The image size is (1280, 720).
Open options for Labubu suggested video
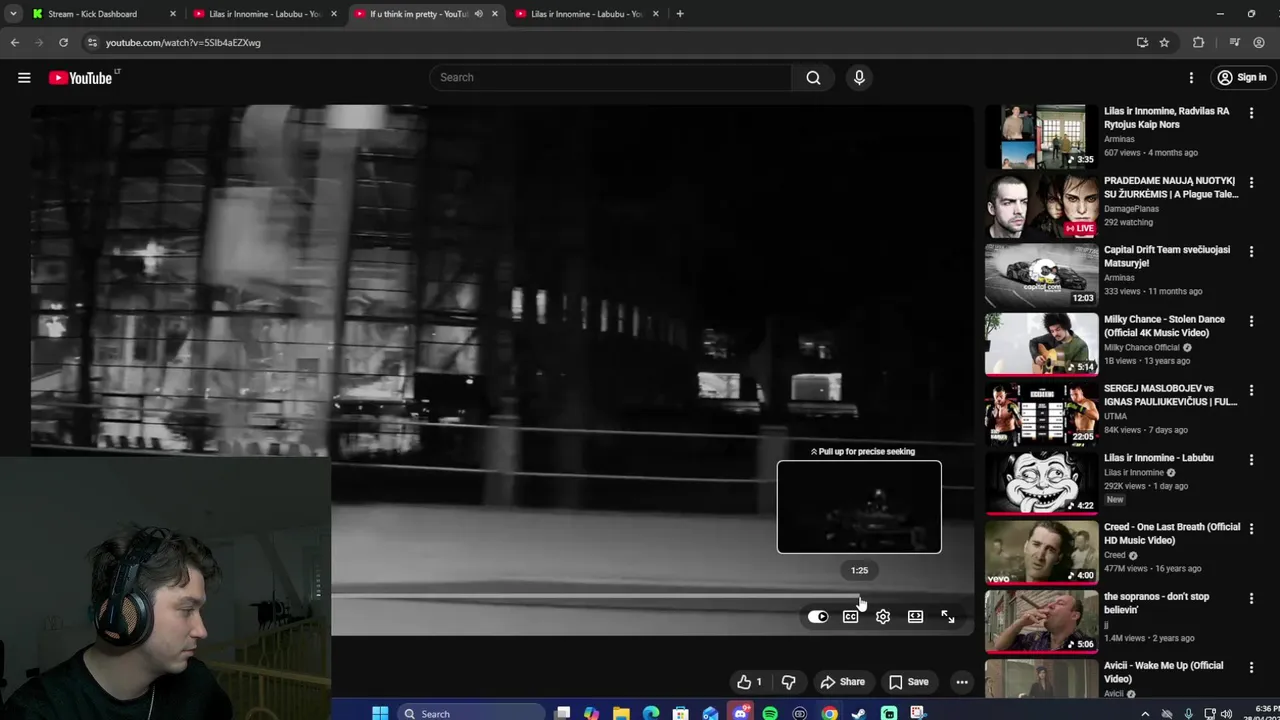[1251, 459]
